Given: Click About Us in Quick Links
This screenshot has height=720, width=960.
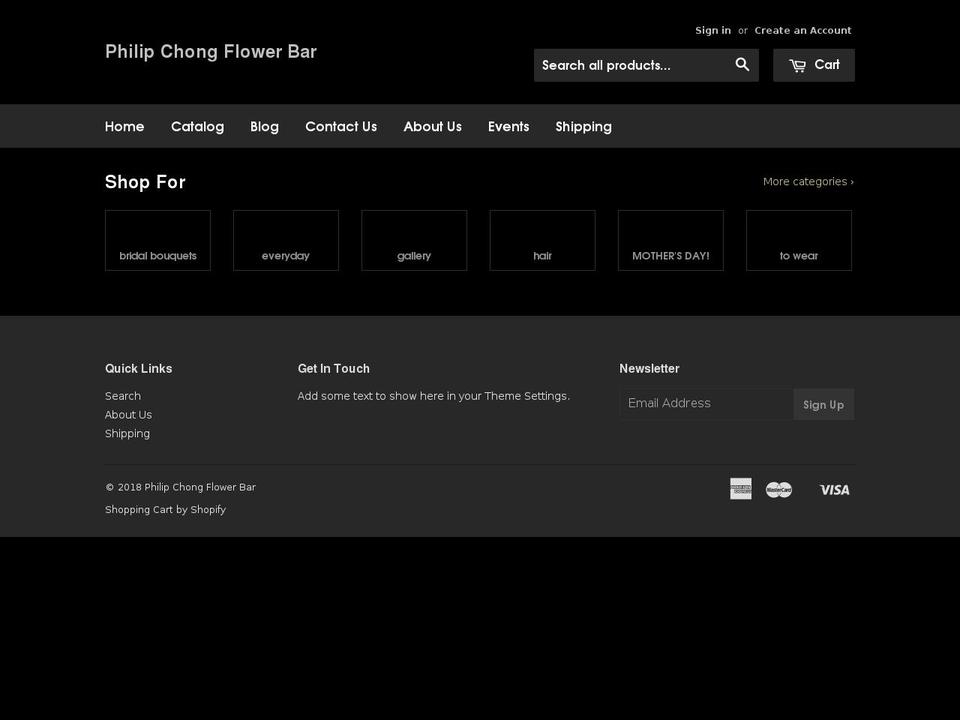Looking at the screenshot, I should 128,415.
